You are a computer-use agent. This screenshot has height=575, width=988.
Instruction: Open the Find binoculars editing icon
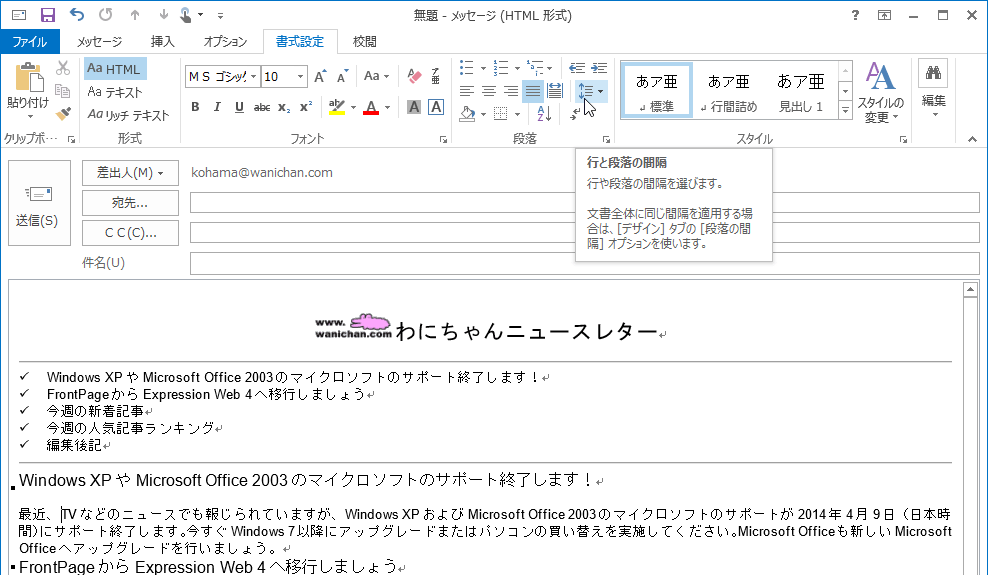(x=933, y=73)
